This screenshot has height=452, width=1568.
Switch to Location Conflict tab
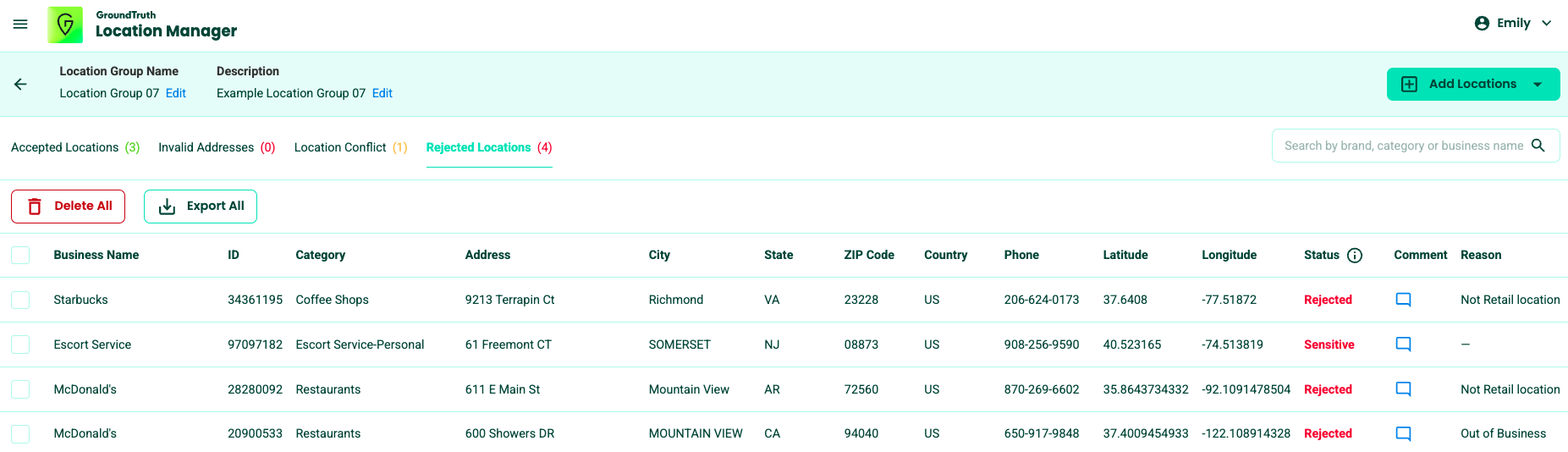point(350,147)
